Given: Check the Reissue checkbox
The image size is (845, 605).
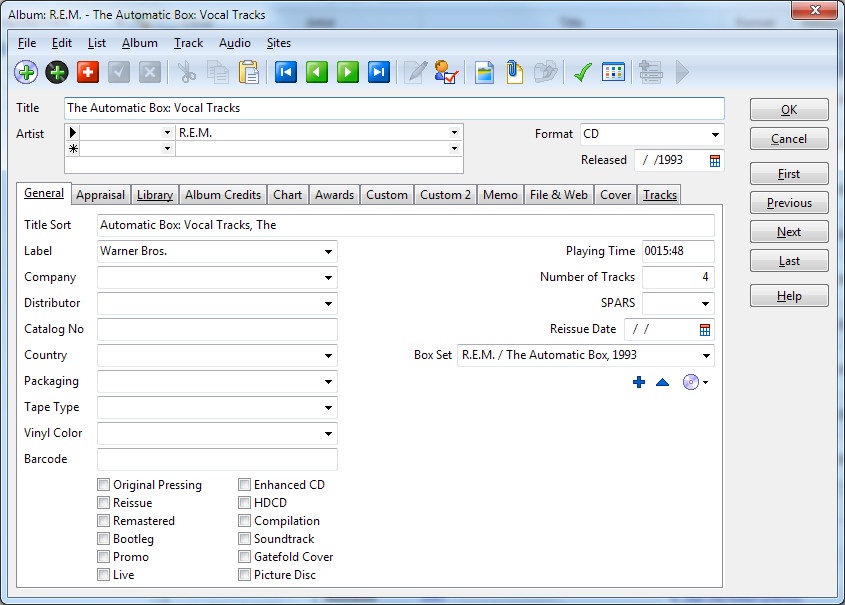Looking at the screenshot, I should [x=103, y=503].
